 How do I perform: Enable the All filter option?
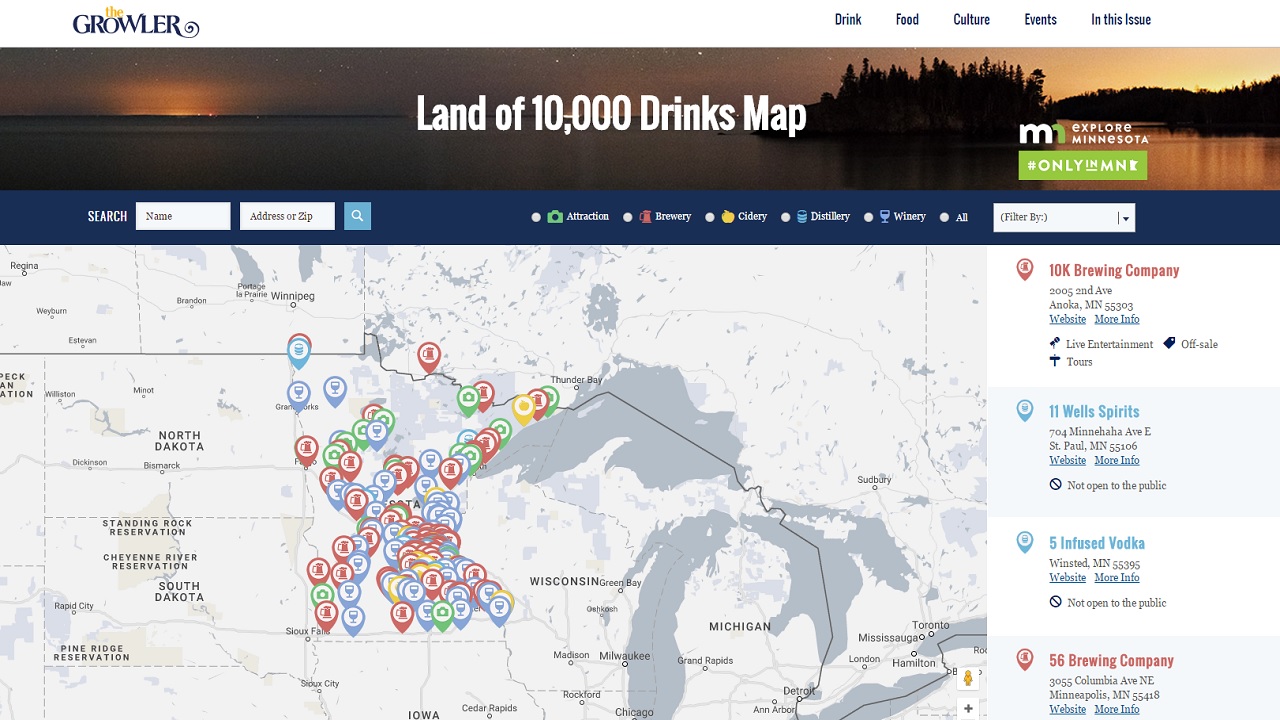click(944, 216)
